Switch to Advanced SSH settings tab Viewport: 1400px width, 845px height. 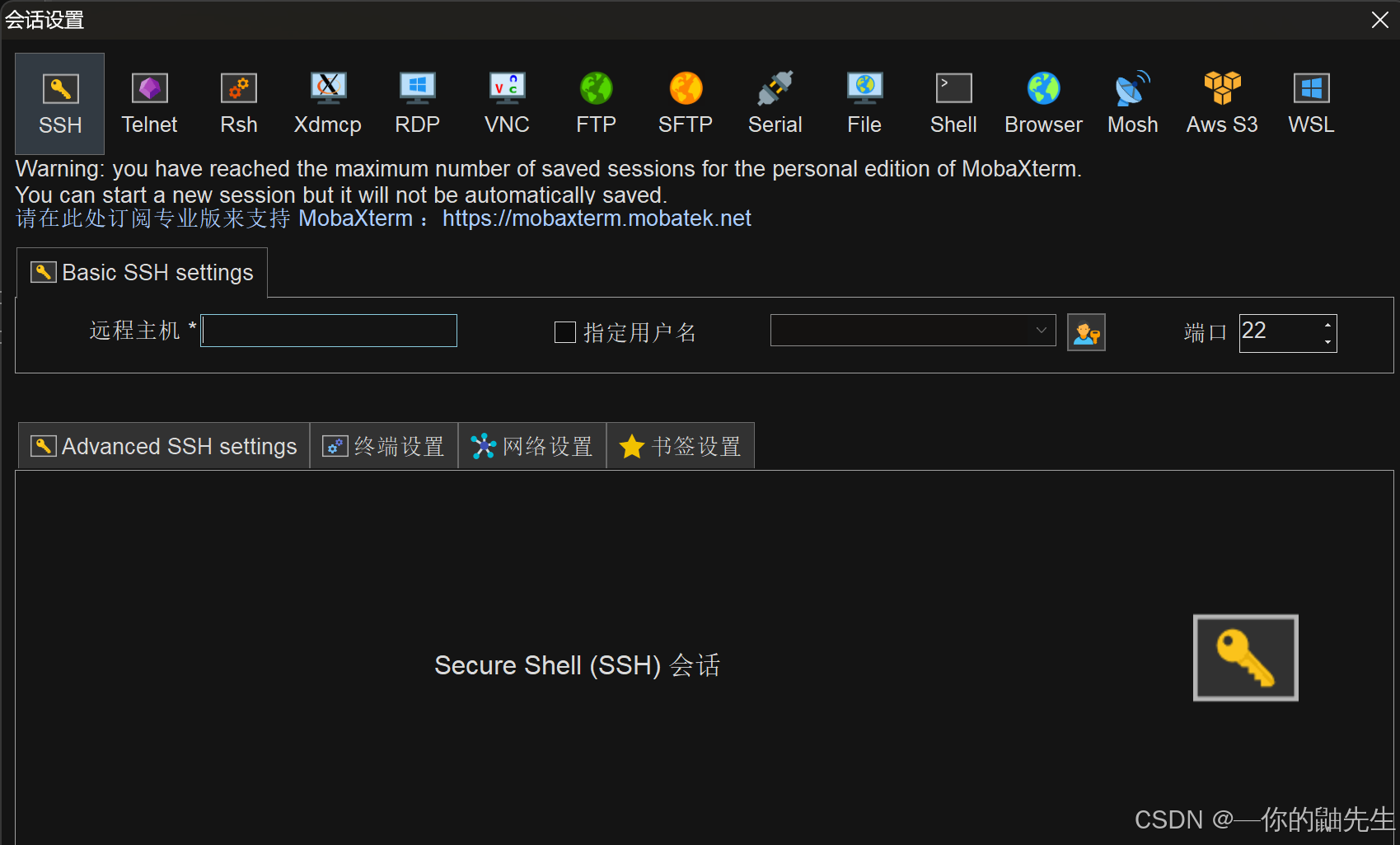(x=164, y=446)
